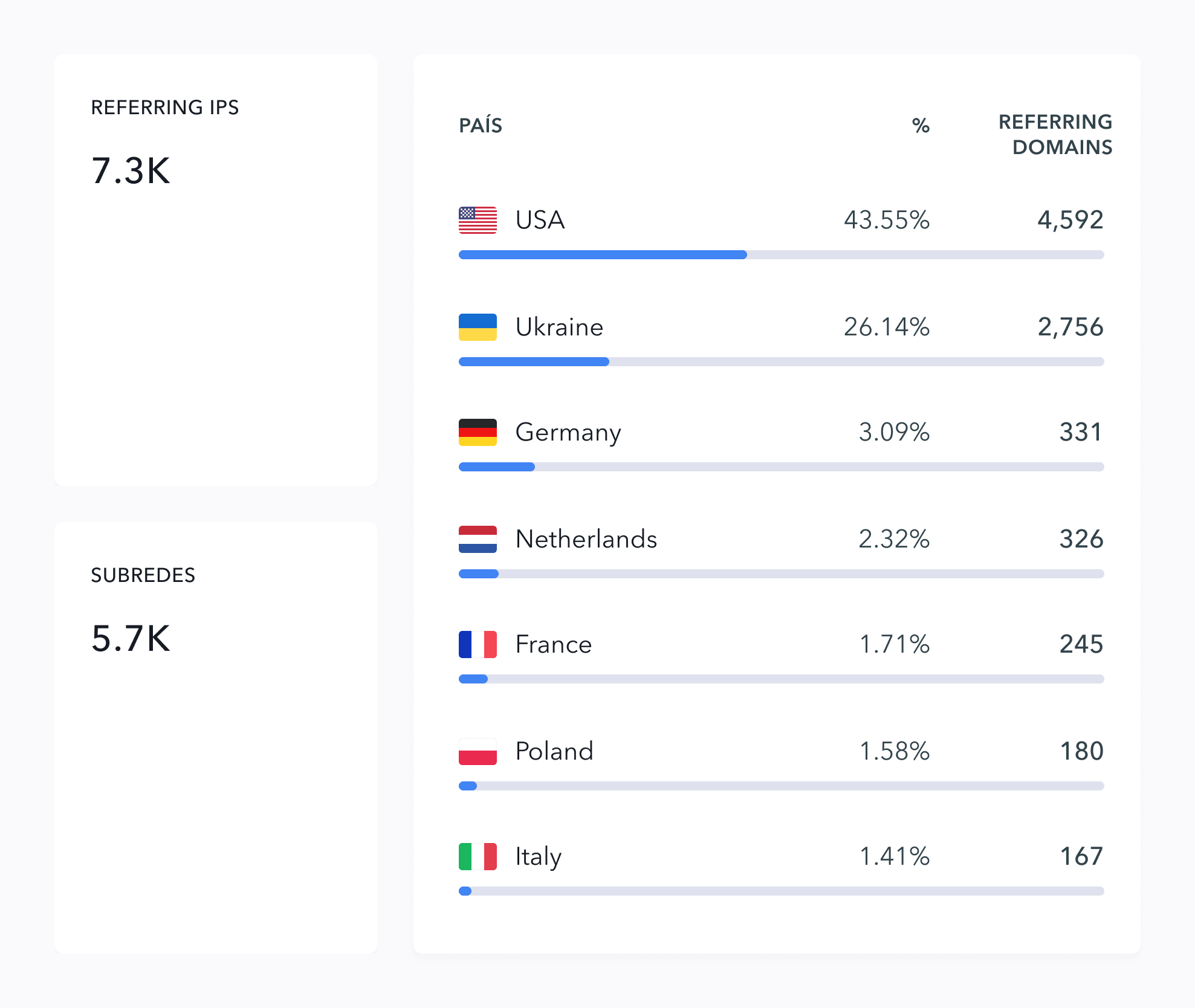Sort by the País column header
Viewport: 1195px width, 1008px height.
[481, 126]
